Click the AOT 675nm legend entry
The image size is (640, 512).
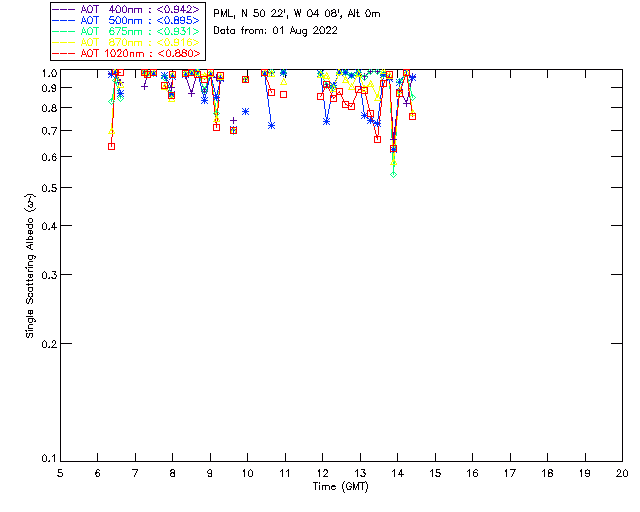[x=127, y=31]
